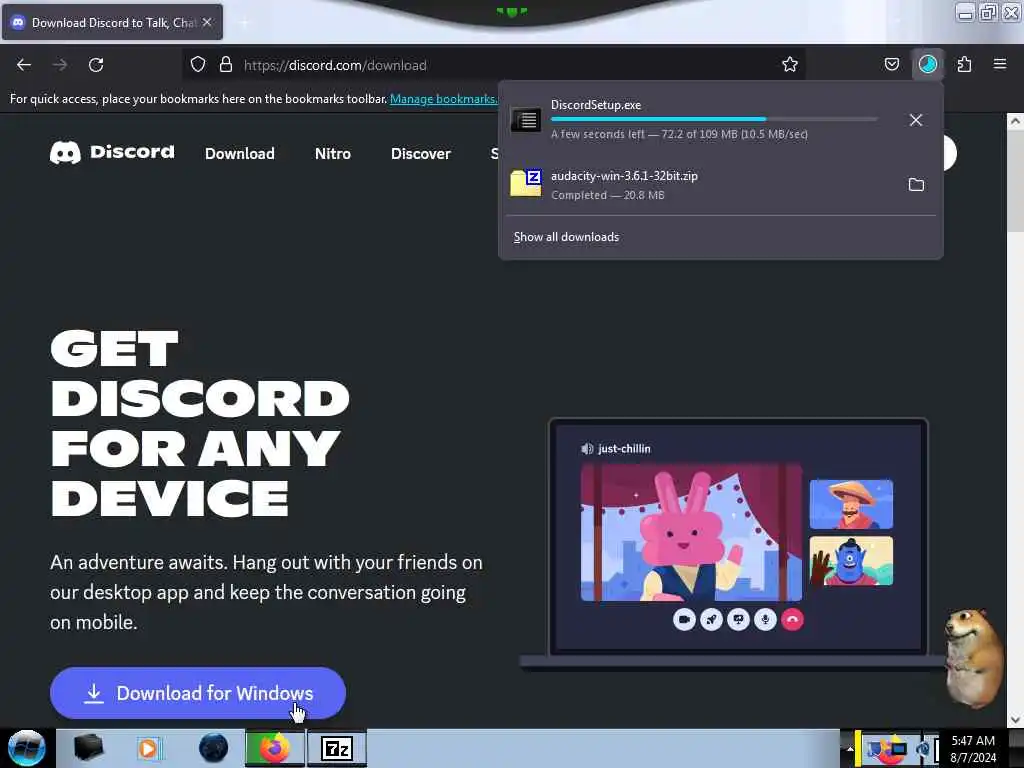Screen dimensions: 1024x768
Task: Click the DiscordSetup.exe file name
Action: pos(596,105)
